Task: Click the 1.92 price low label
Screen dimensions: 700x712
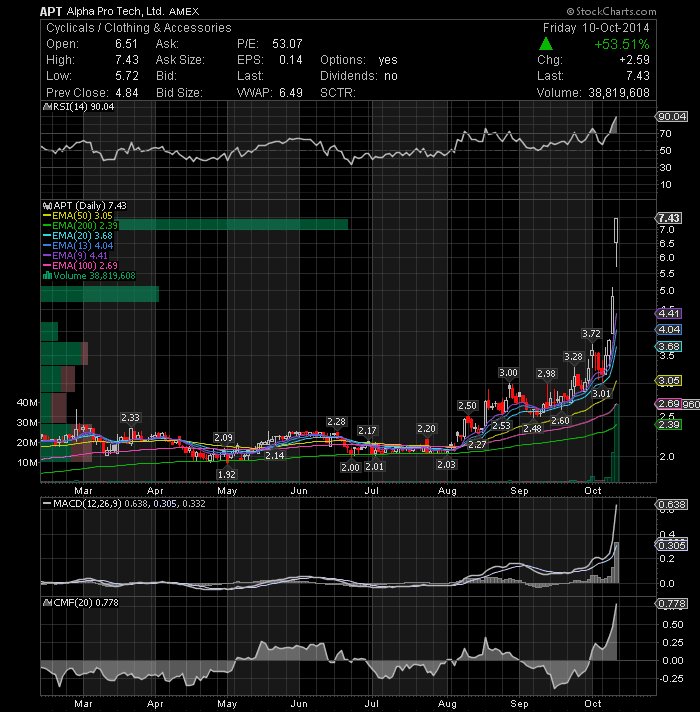Action: (x=227, y=475)
